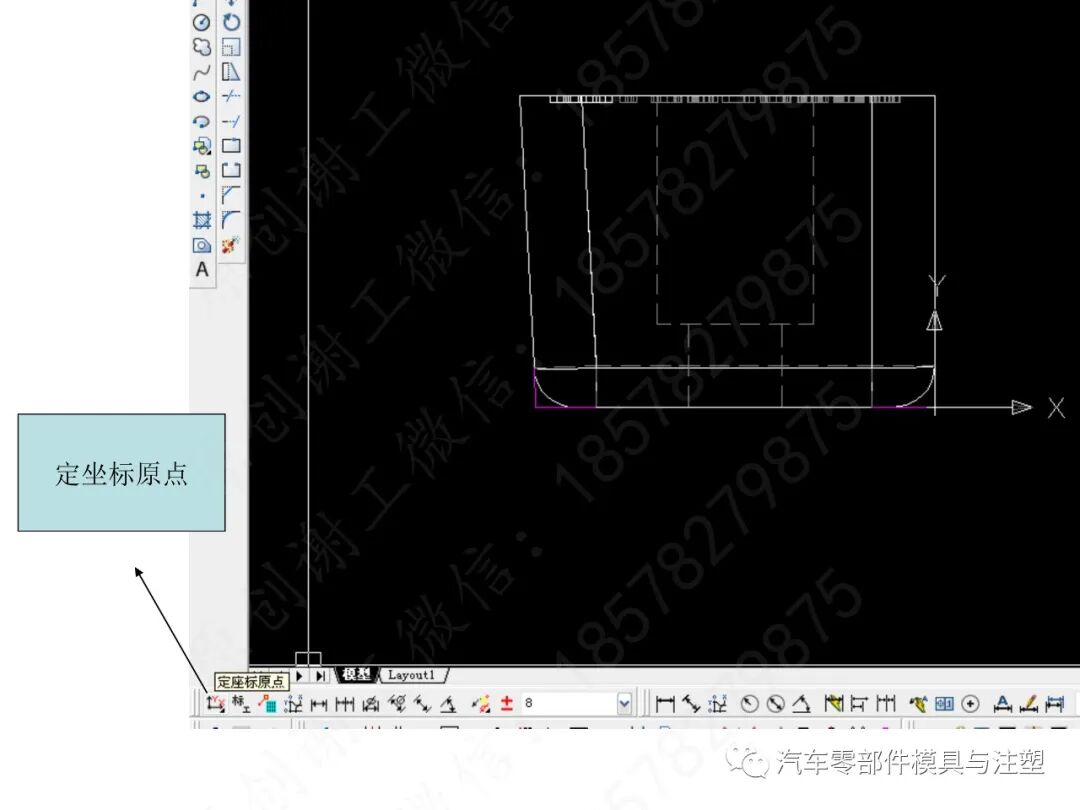Viewport: 1080px width, 810px height.
Task: Use the Break at Point tool
Action: (231, 146)
